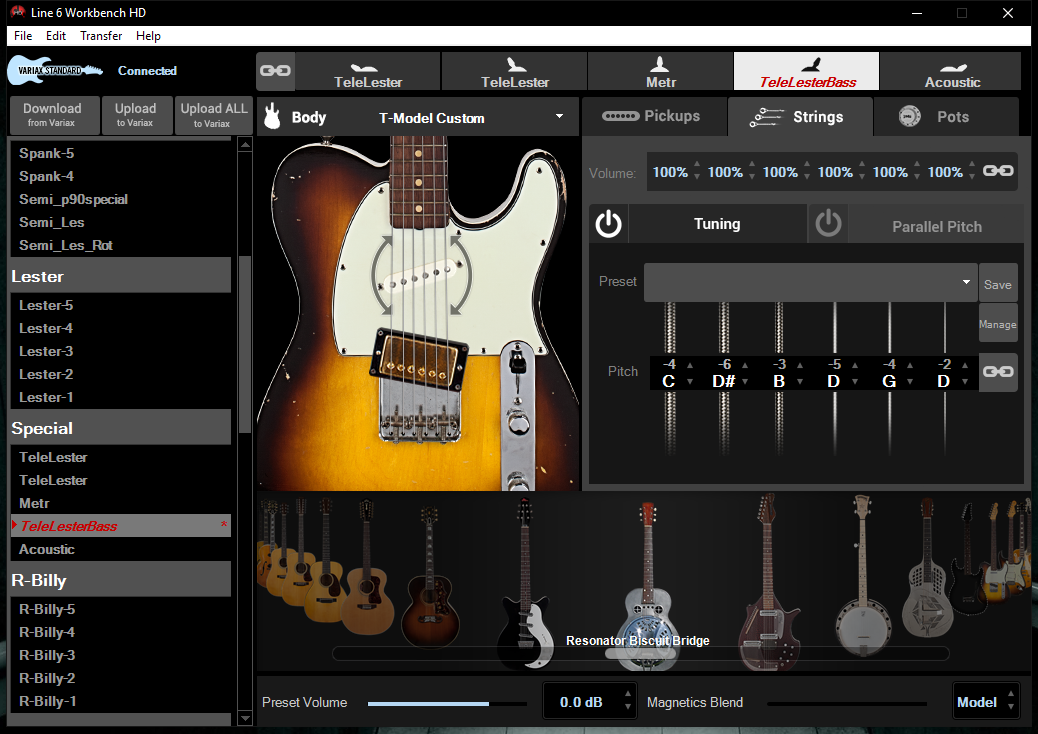Decrease pitch of the D# string
The height and width of the screenshot is (734, 1038).
click(745, 382)
